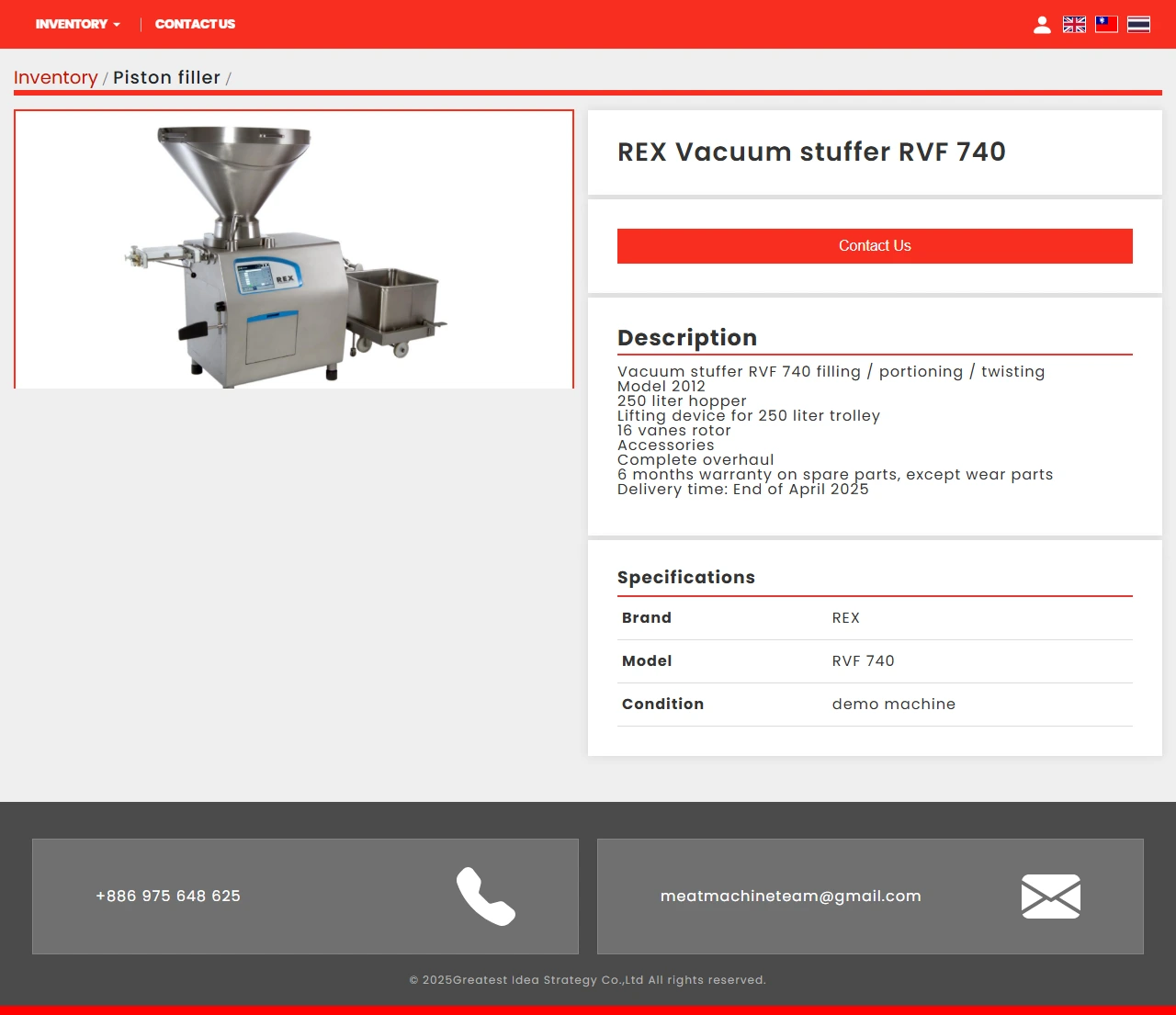Select the Condition value demo machine
The width and height of the screenshot is (1176, 1015).
pos(894,705)
